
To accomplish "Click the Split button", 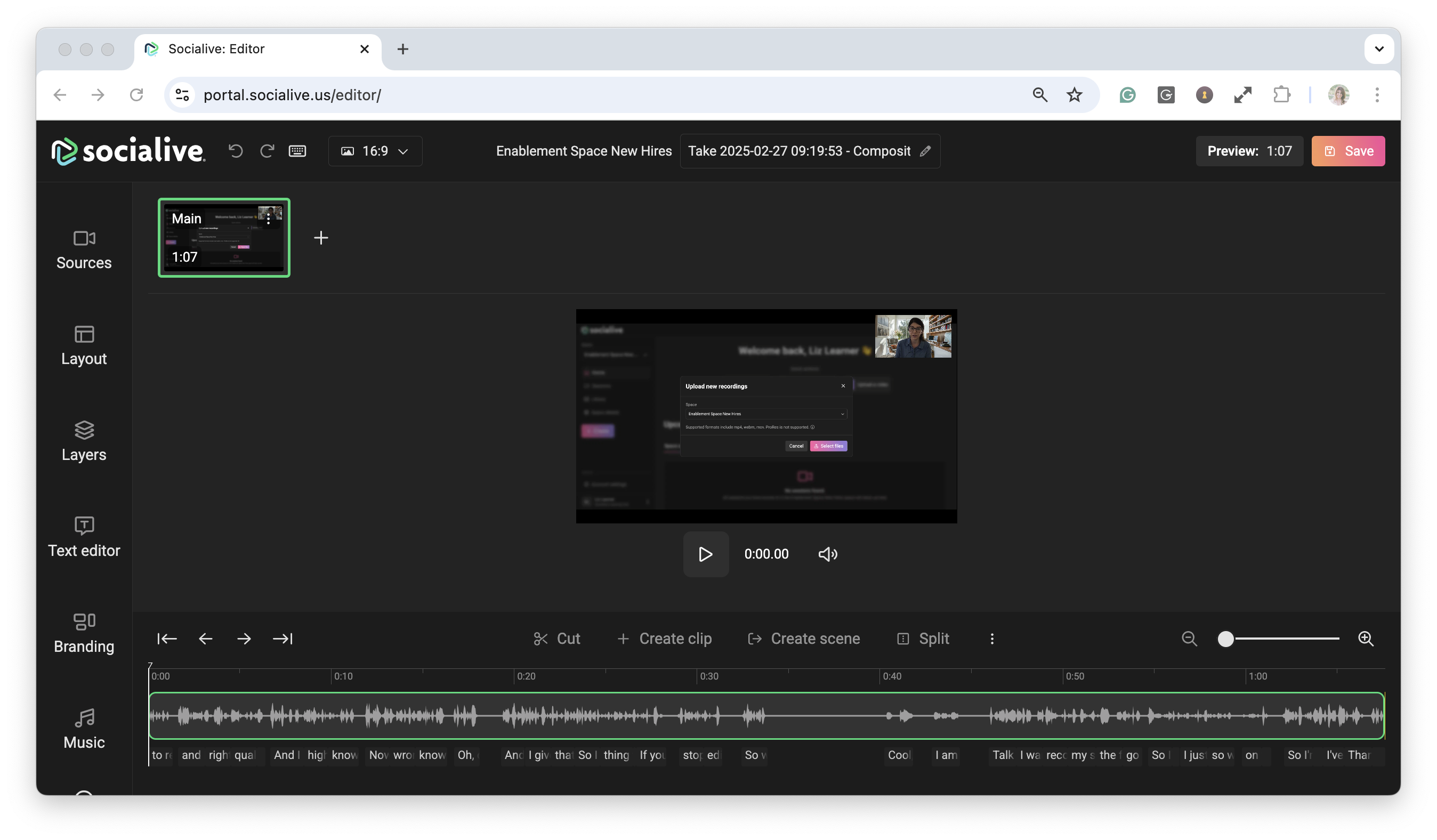I will pyautogui.click(x=923, y=639).
